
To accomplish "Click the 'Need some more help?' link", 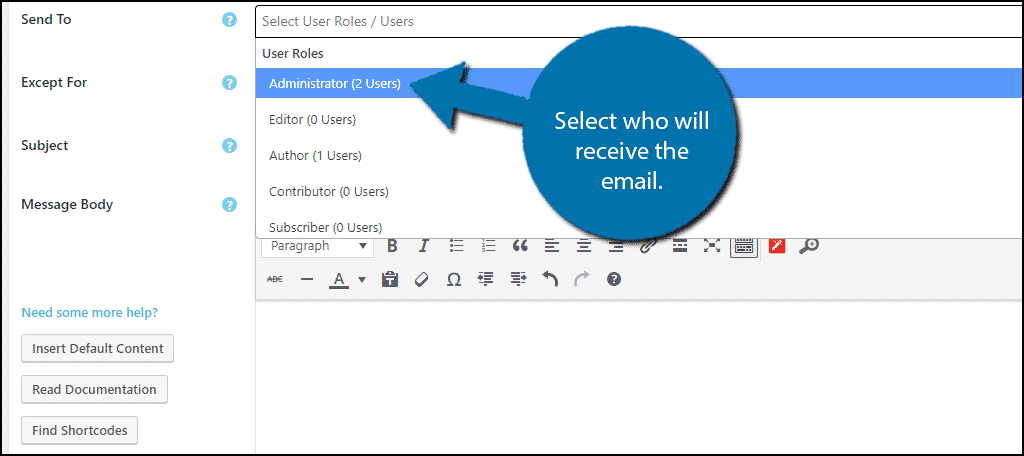I will (89, 312).
